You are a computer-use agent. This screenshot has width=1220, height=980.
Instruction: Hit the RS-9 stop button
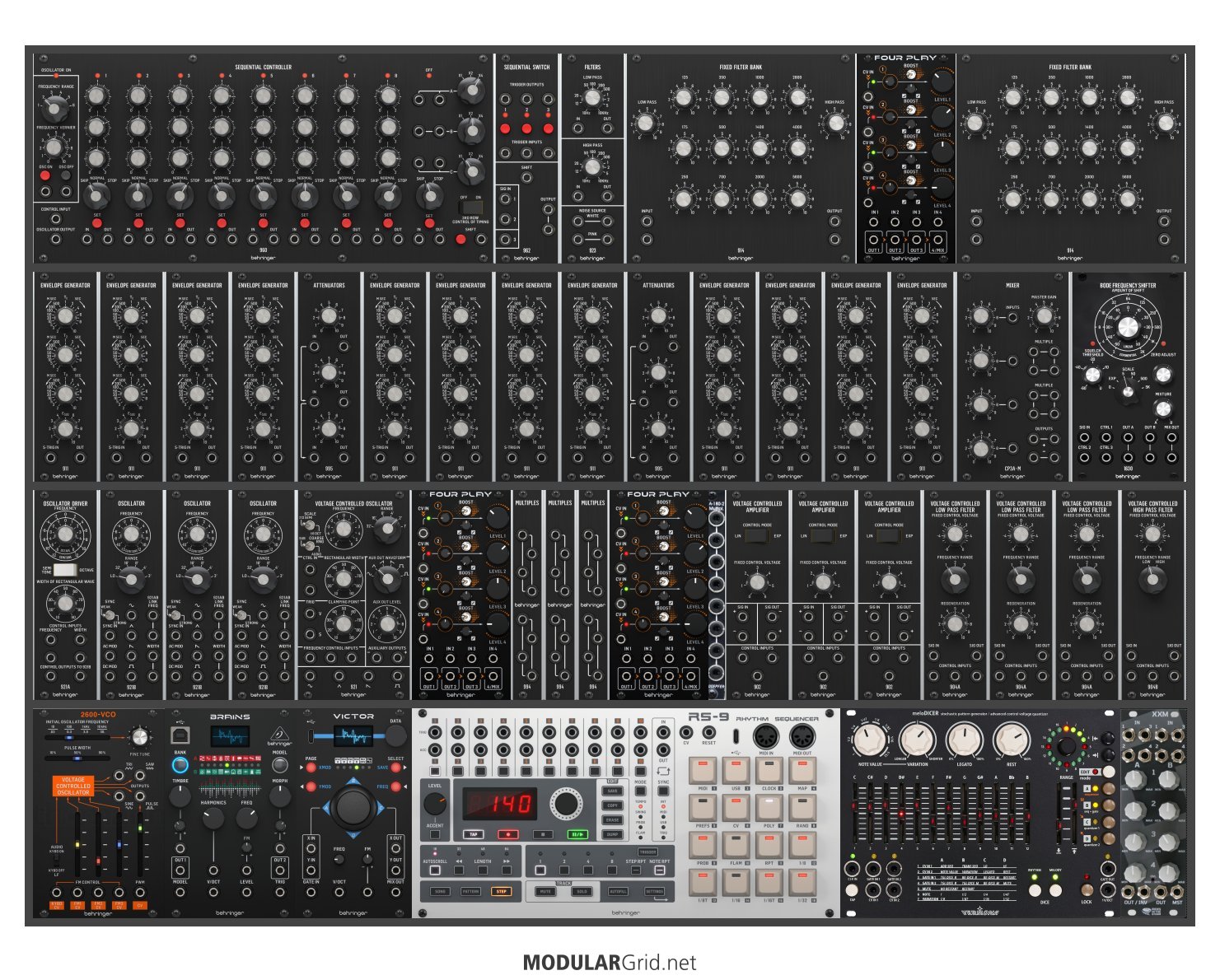tap(543, 834)
